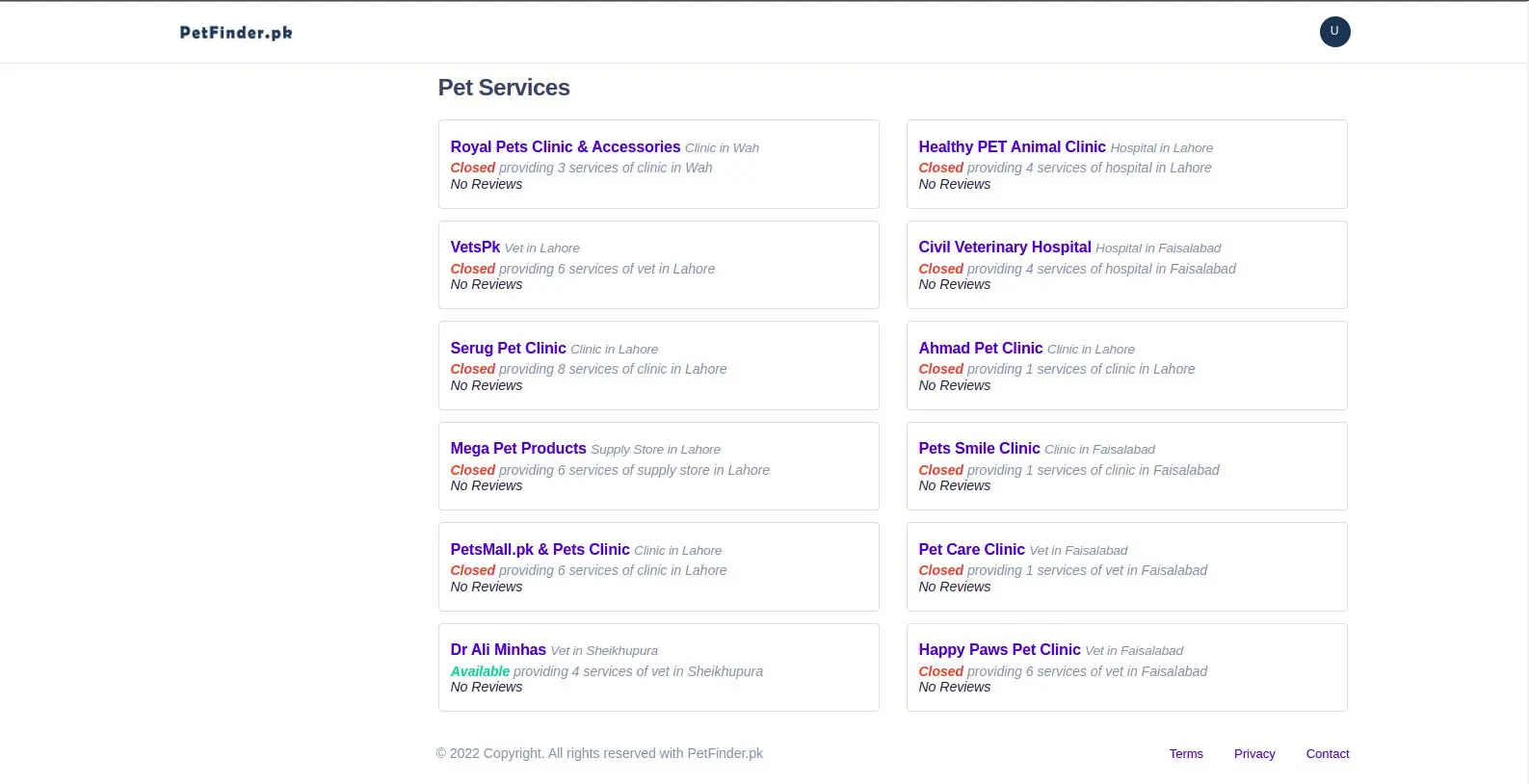Open Healthy PET Animal Clinic page

pyautogui.click(x=1012, y=147)
